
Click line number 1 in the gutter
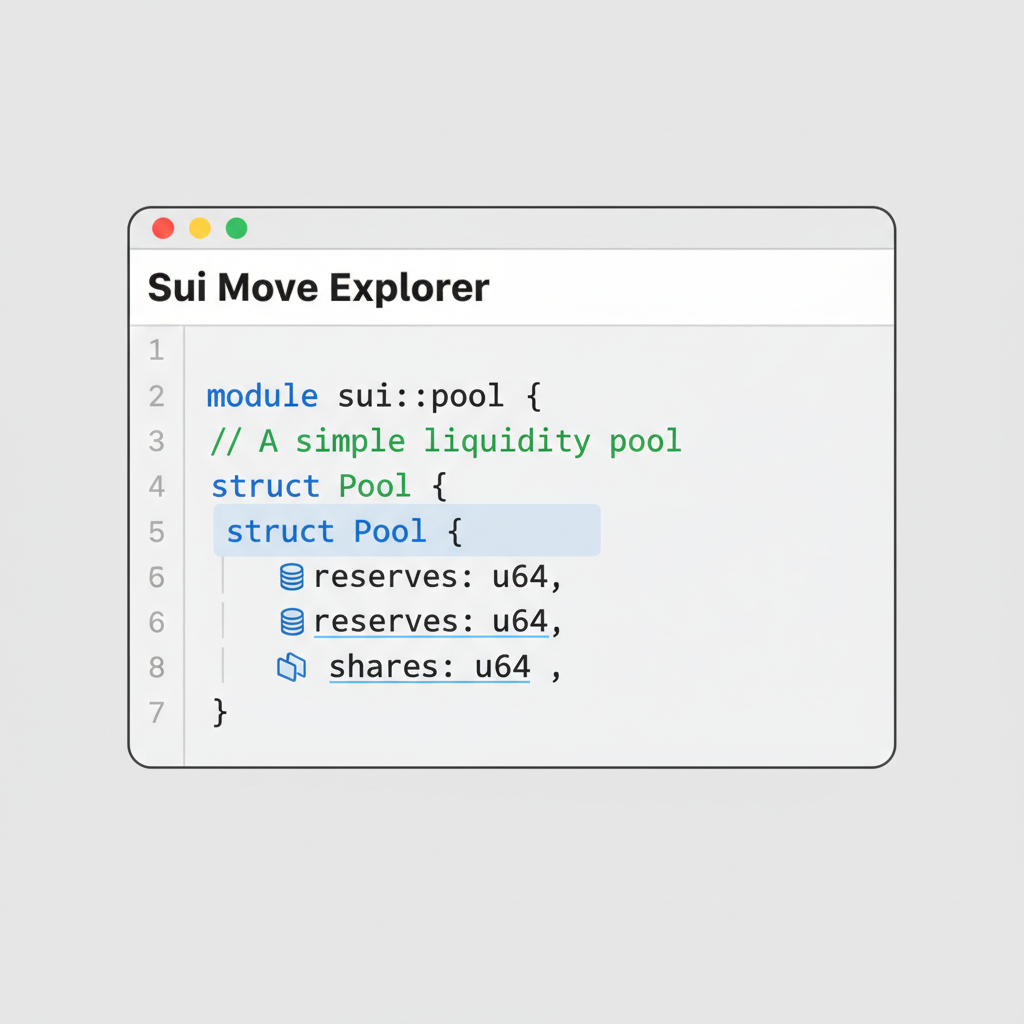pos(156,350)
